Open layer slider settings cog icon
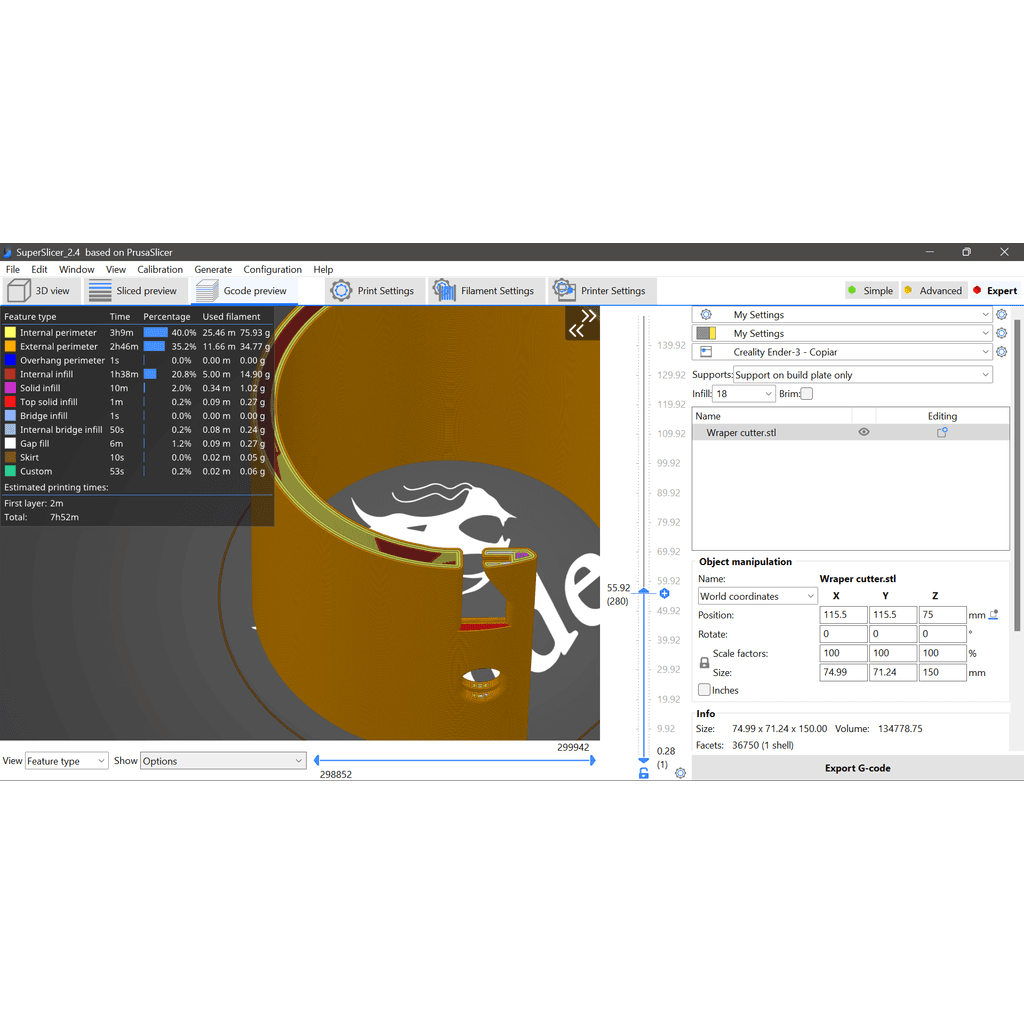The height and width of the screenshot is (1024, 1024). [x=680, y=773]
